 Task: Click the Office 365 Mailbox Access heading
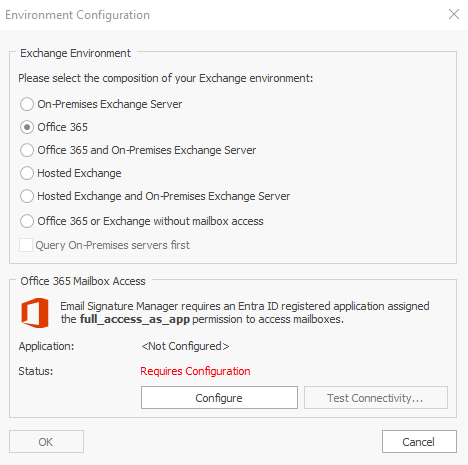coord(83,281)
